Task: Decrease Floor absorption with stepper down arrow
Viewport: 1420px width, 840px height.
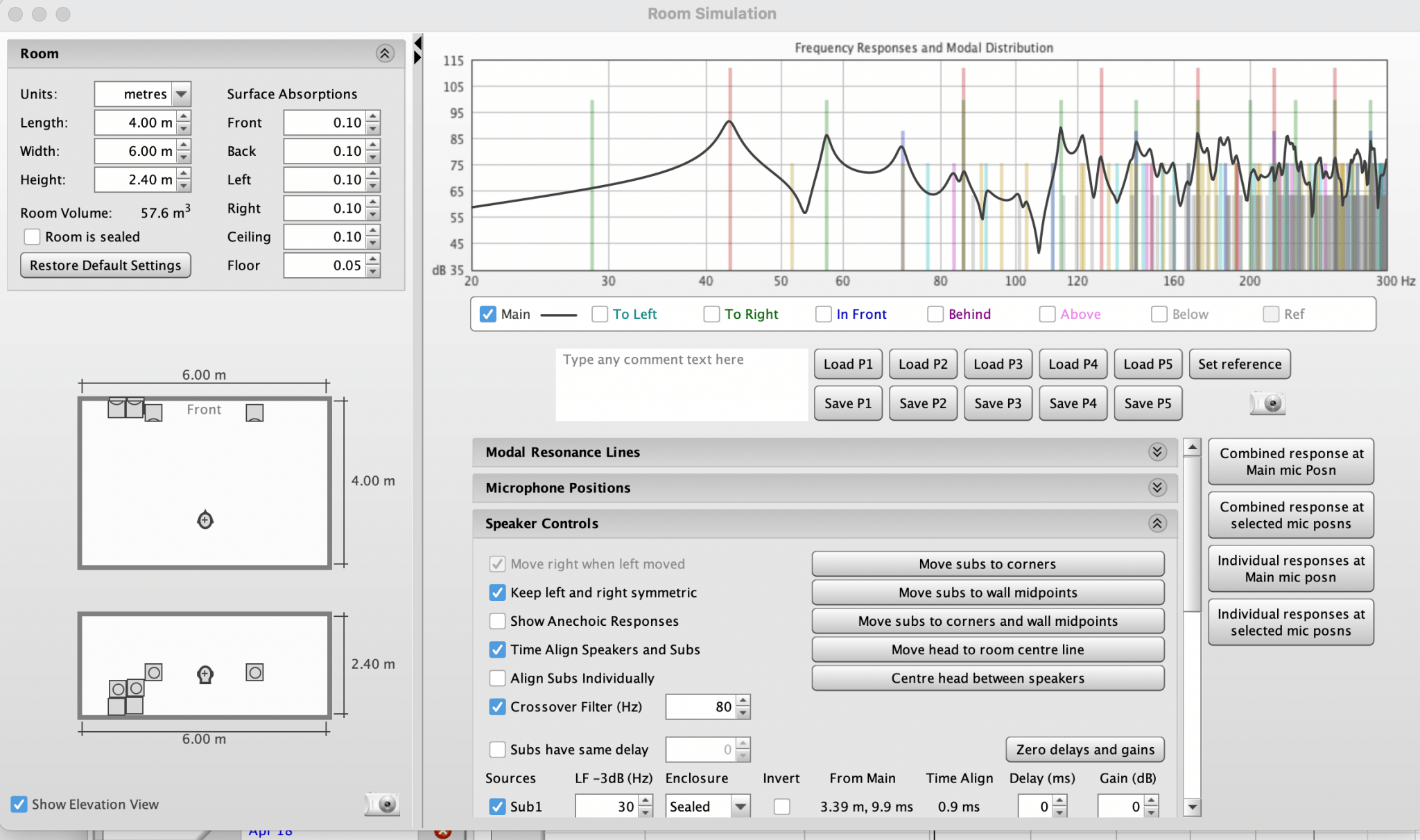Action: click(x=373, y=272)
